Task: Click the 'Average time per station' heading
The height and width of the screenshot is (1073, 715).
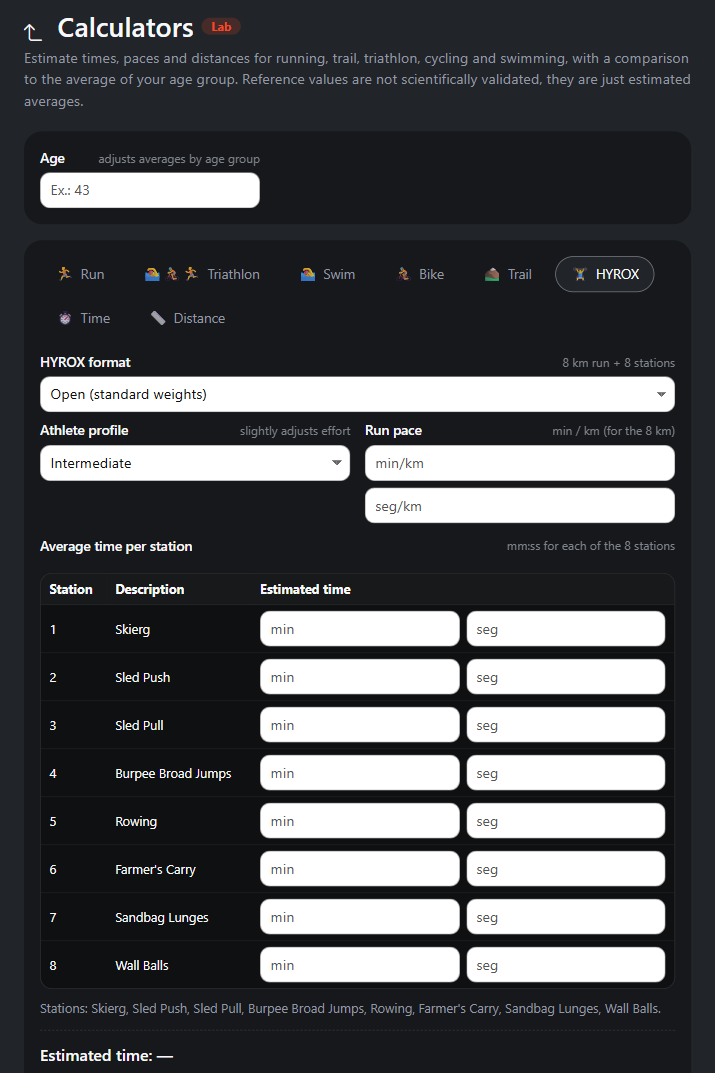Action: [116, 546]
